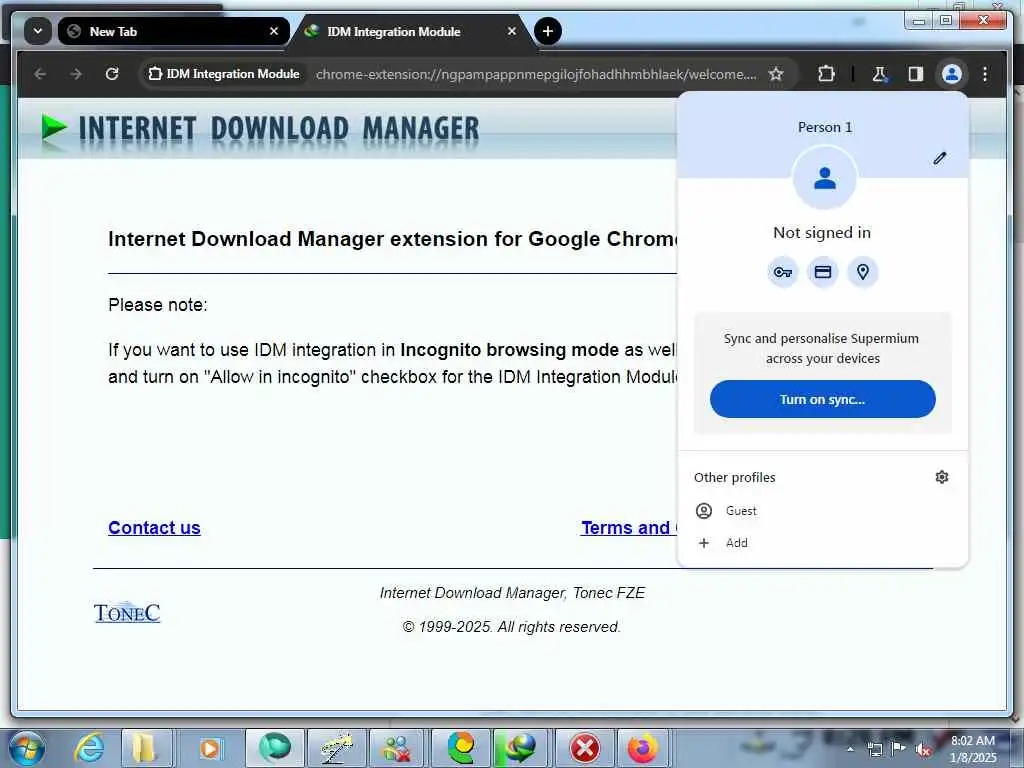Image resolution: width=1024 pixels, height=768 pixels.
Task: Click the 8:02 AM clock in the taskbar
Action: (973, 748)
